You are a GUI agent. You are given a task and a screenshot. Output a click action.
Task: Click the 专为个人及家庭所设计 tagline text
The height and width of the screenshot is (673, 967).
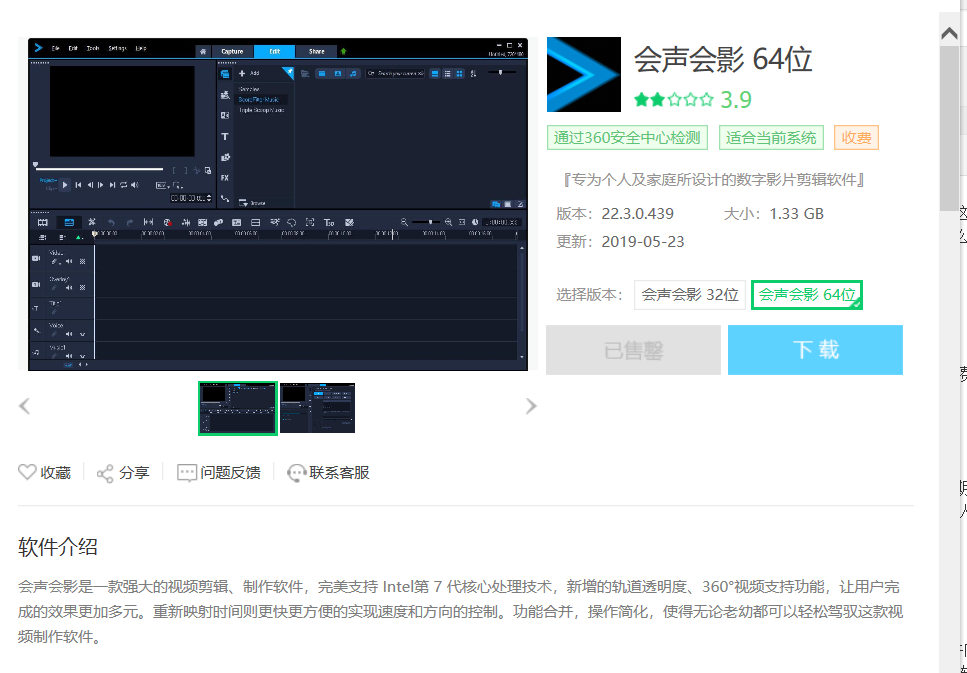click(x=712, y=180)
